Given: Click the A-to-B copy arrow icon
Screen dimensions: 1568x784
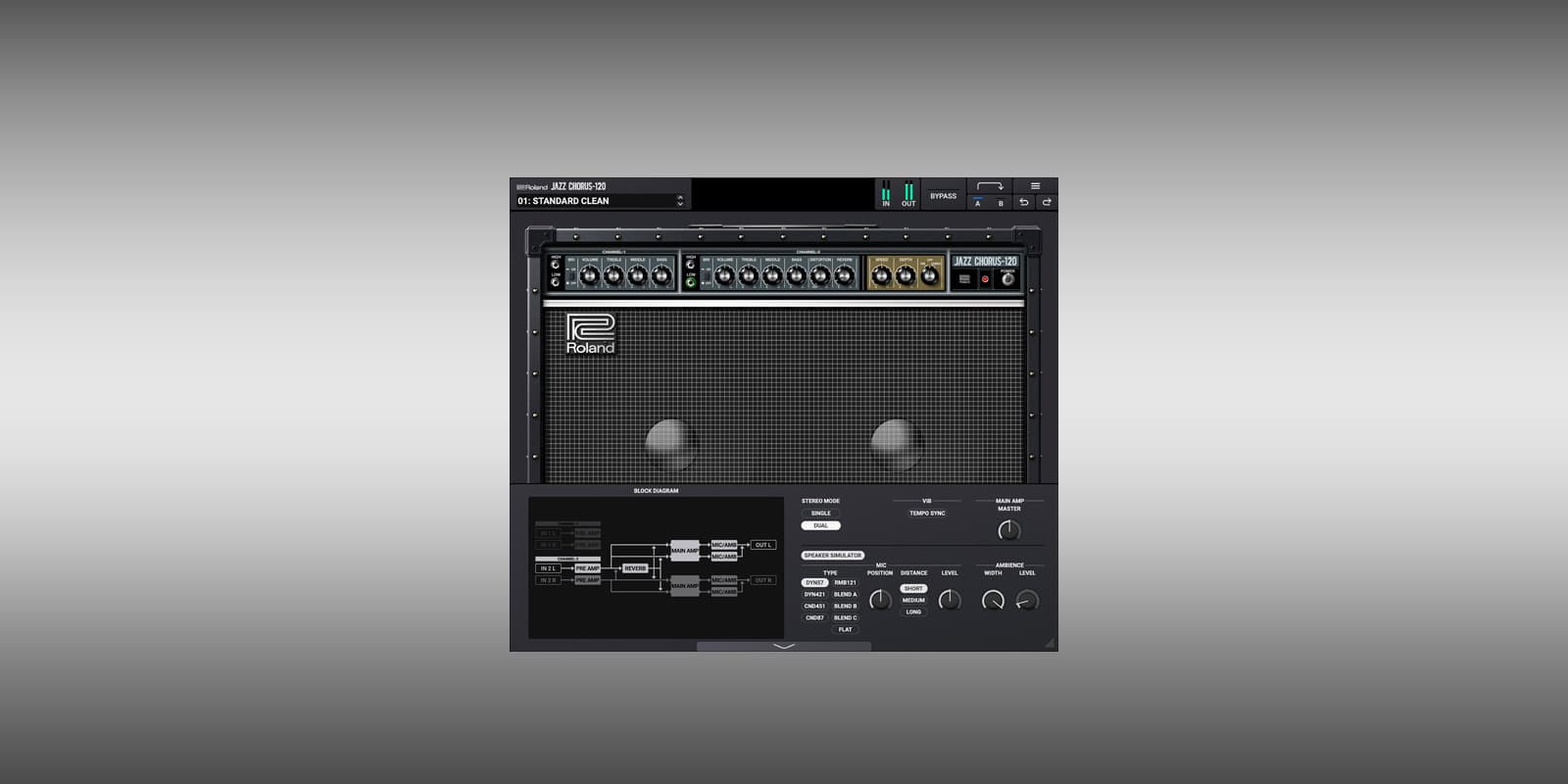Looking at the screenshot, I should [x=990, y=186].
